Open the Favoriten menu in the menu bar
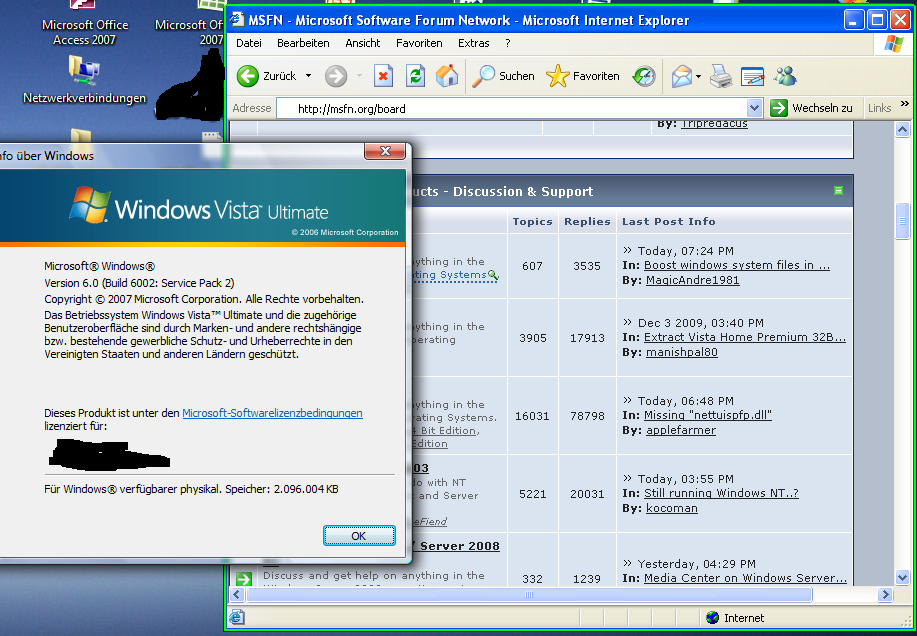 tap(419, 43)
